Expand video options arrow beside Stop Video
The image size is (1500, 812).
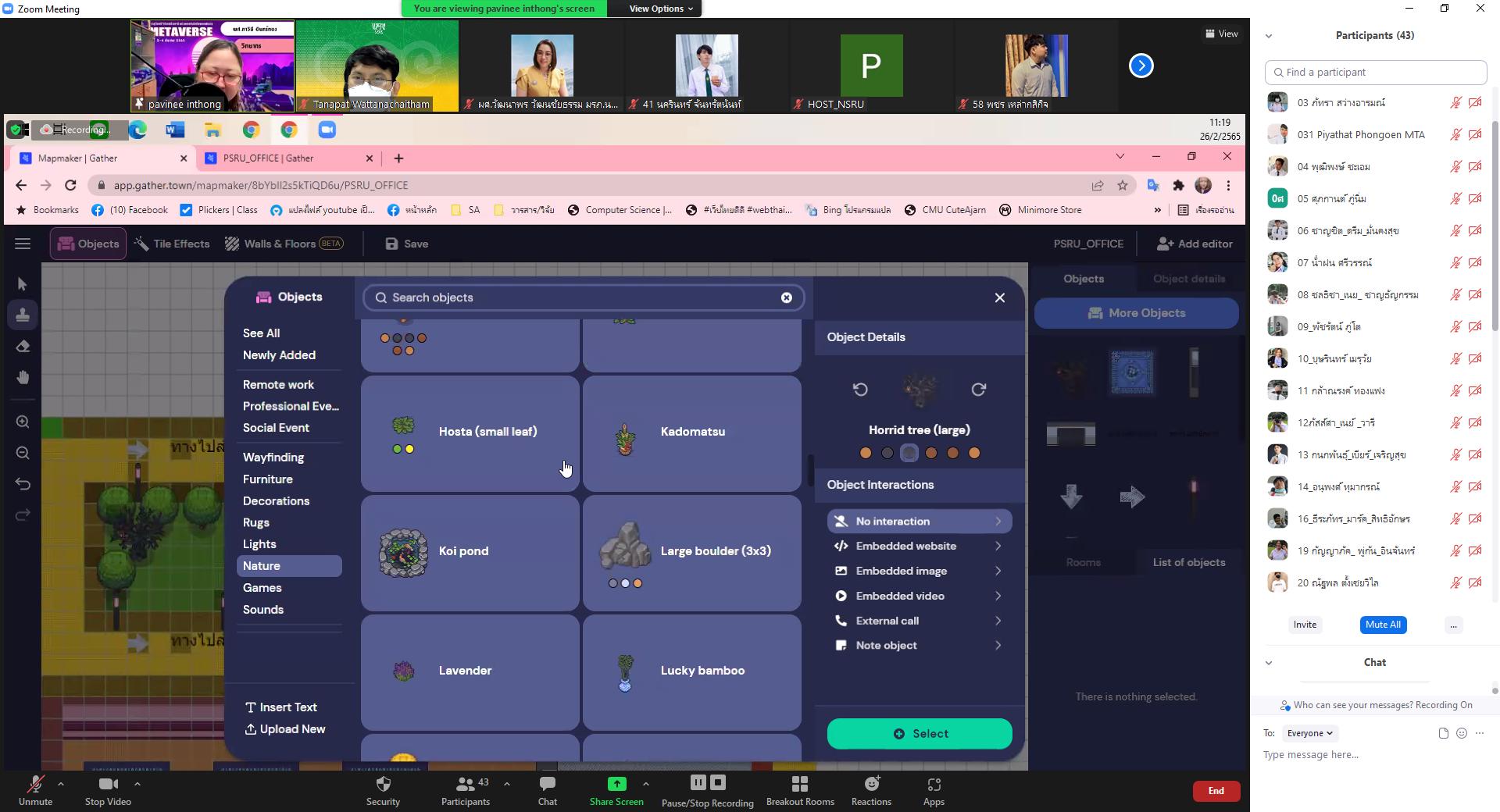coord(137,783)
